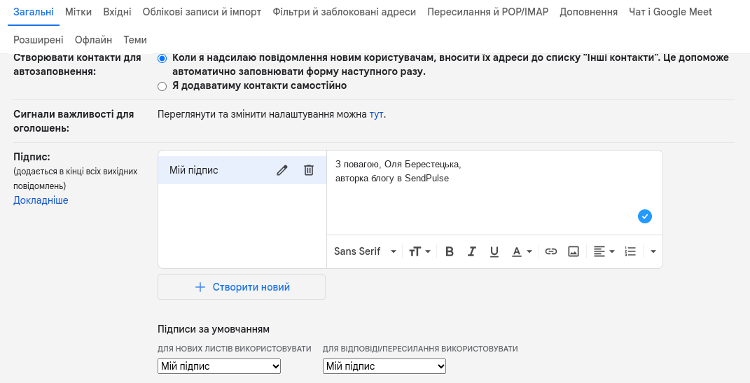Image resolution: width=750 pixels, height=383 pixels.
Task: Edit the "Мій підпис" signature name with pencil icon
Action: [x=282, y=170]
